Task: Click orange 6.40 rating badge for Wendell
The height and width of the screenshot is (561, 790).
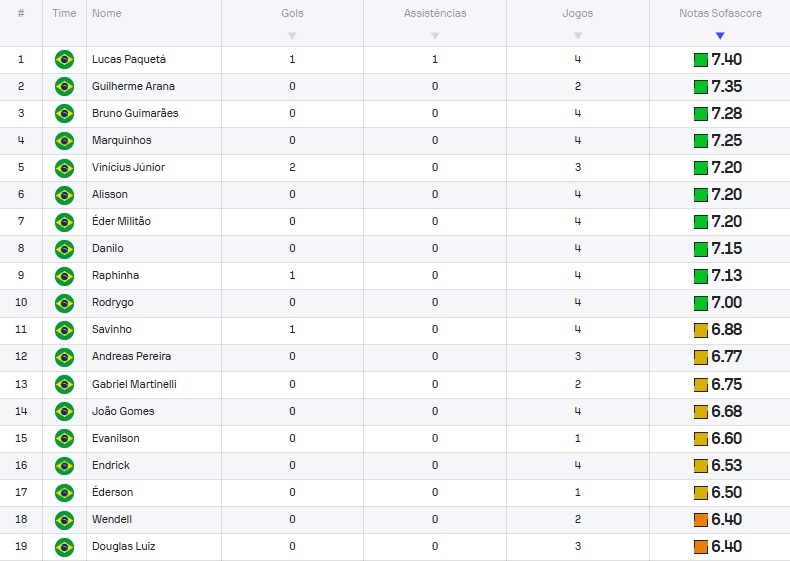Action: click(x=718, y=519)
